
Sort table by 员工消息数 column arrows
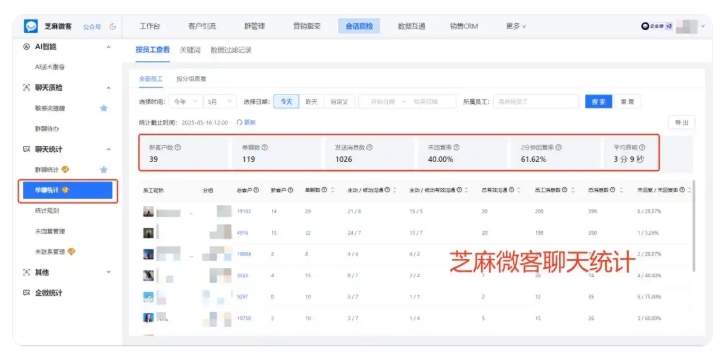[x=572, y=190]
